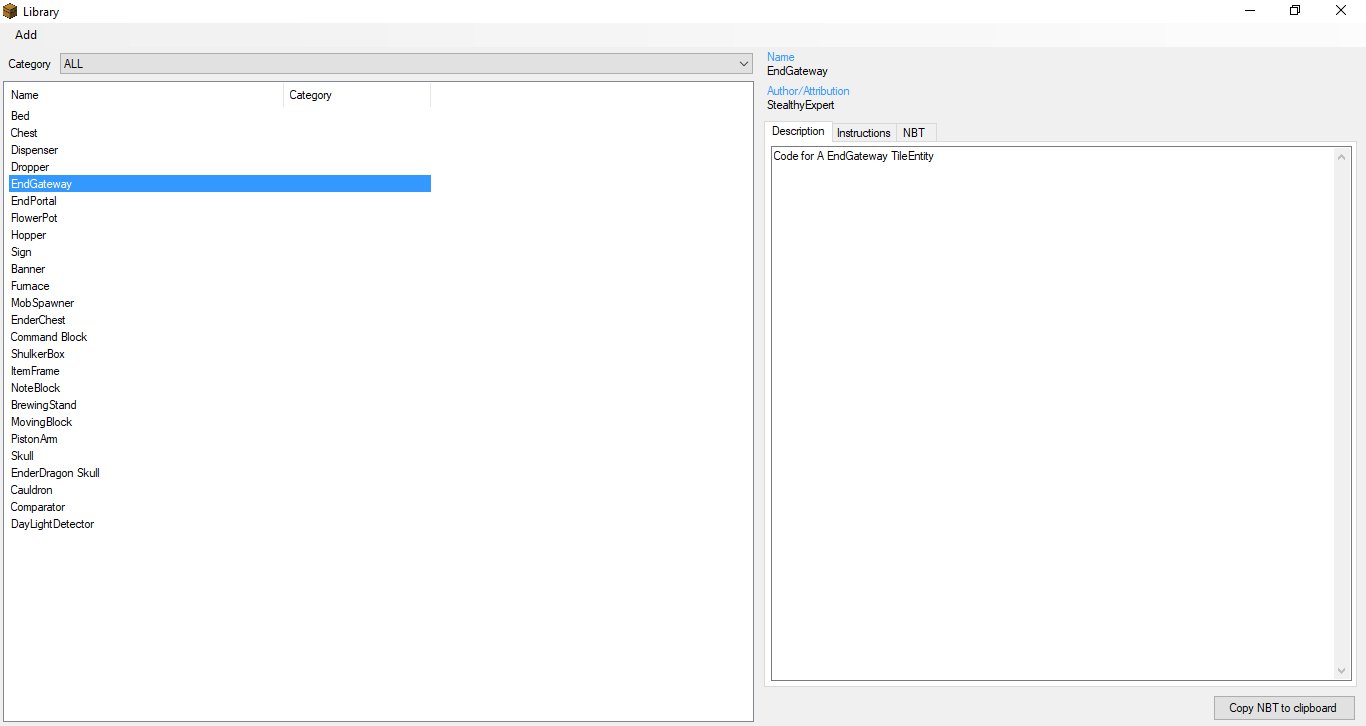
Task: Select the NoteBlock entry
Action: [35, 388]
